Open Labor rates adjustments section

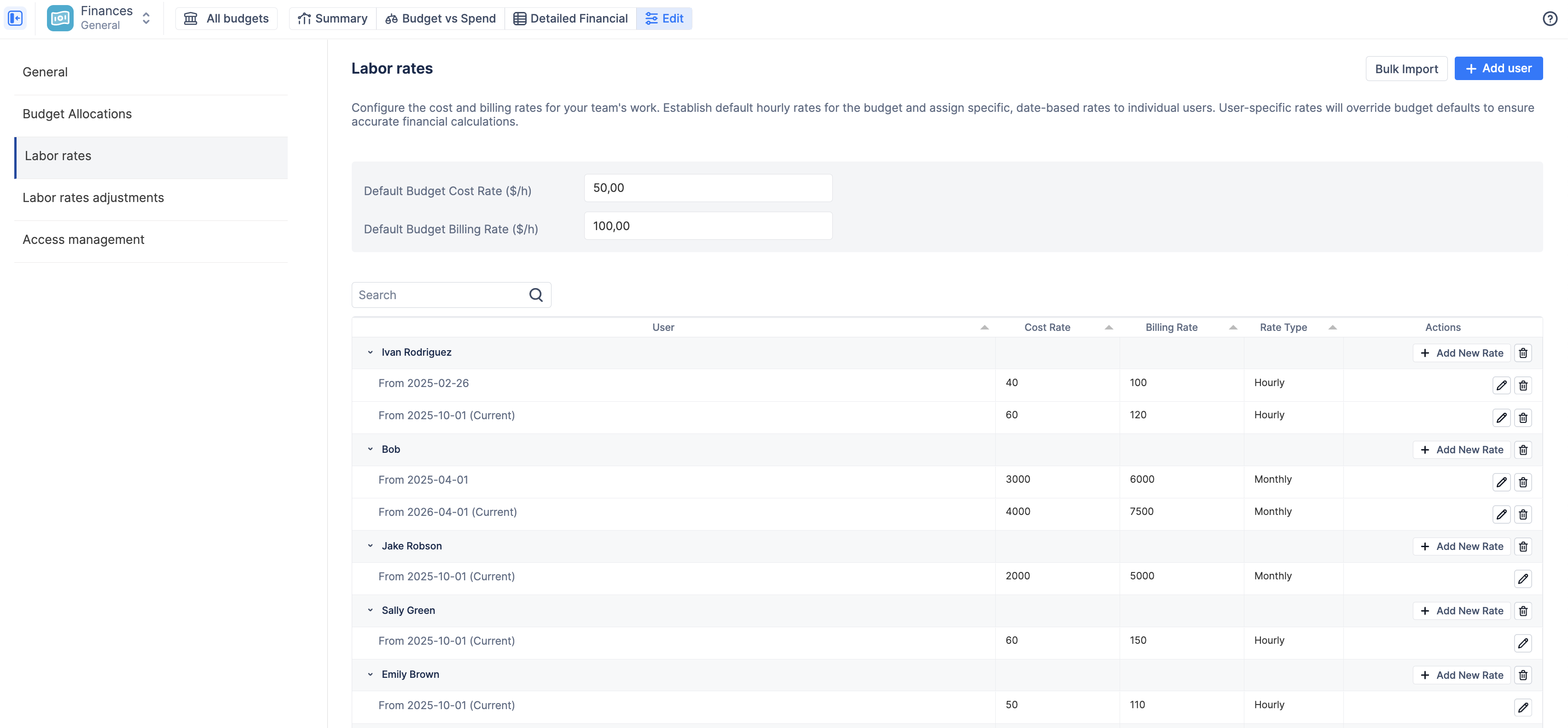click(x=93, y=198)
